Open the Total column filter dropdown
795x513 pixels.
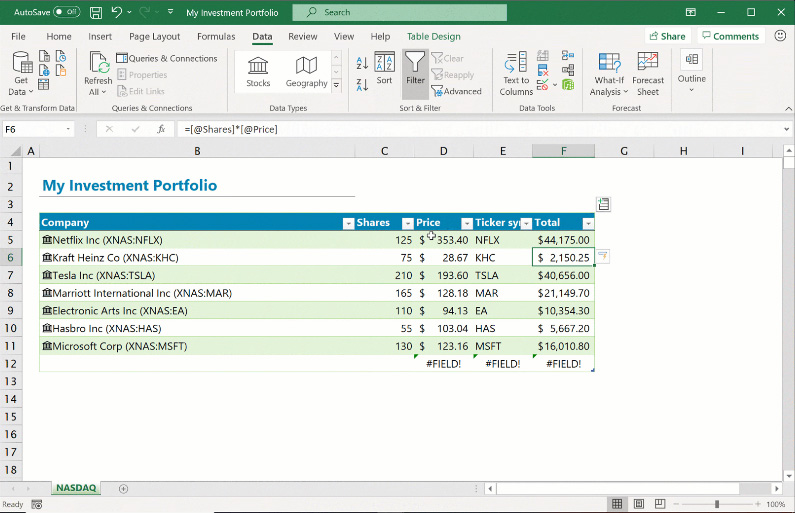[588, 224]
